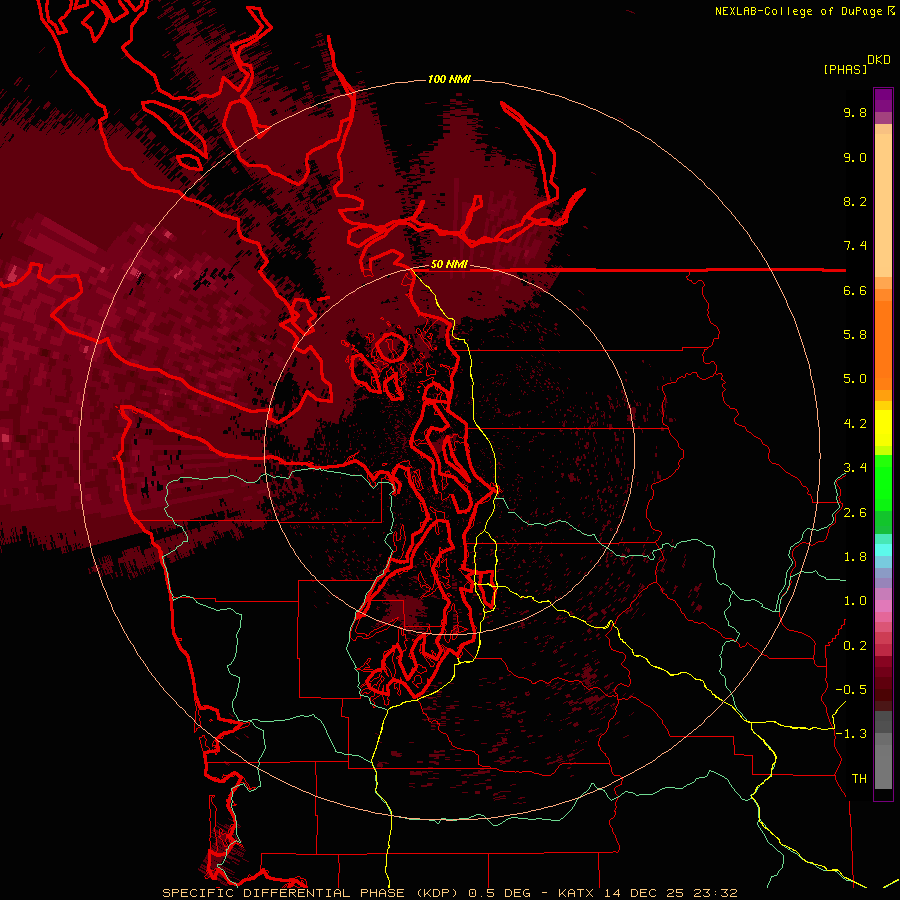Click the 9.8 scale value
The height and width of the screenshot is (900, 900).
pyautogui.click(x=855, y=112)
